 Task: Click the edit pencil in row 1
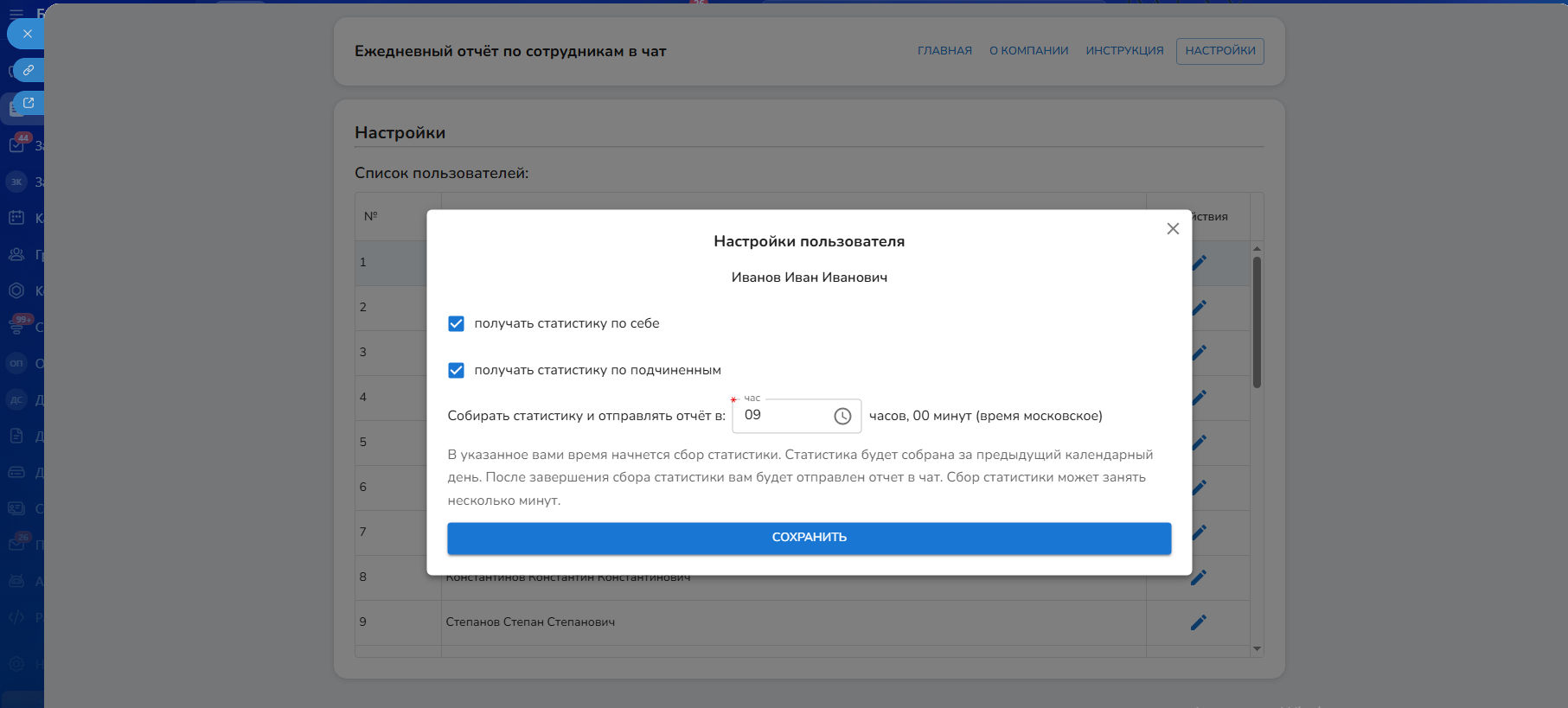point(1200,263)
